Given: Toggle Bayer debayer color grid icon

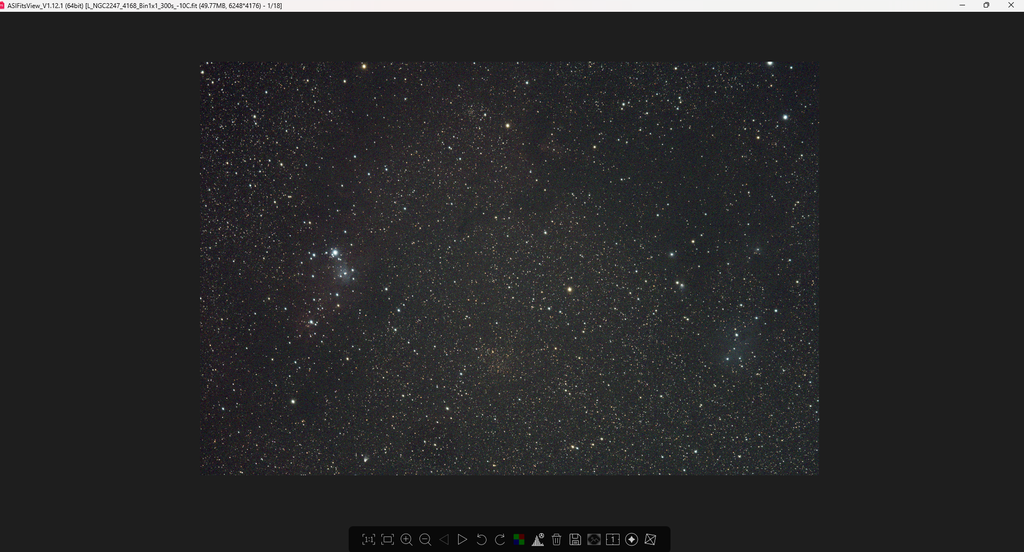Looking at the screenshot, I should tap(519, 540).
